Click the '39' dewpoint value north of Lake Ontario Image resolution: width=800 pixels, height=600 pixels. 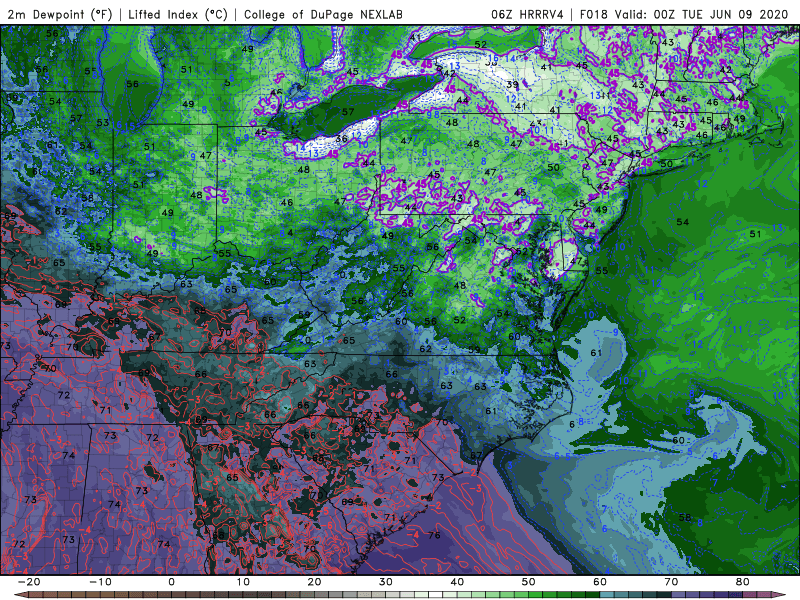(x=513, y=85)
